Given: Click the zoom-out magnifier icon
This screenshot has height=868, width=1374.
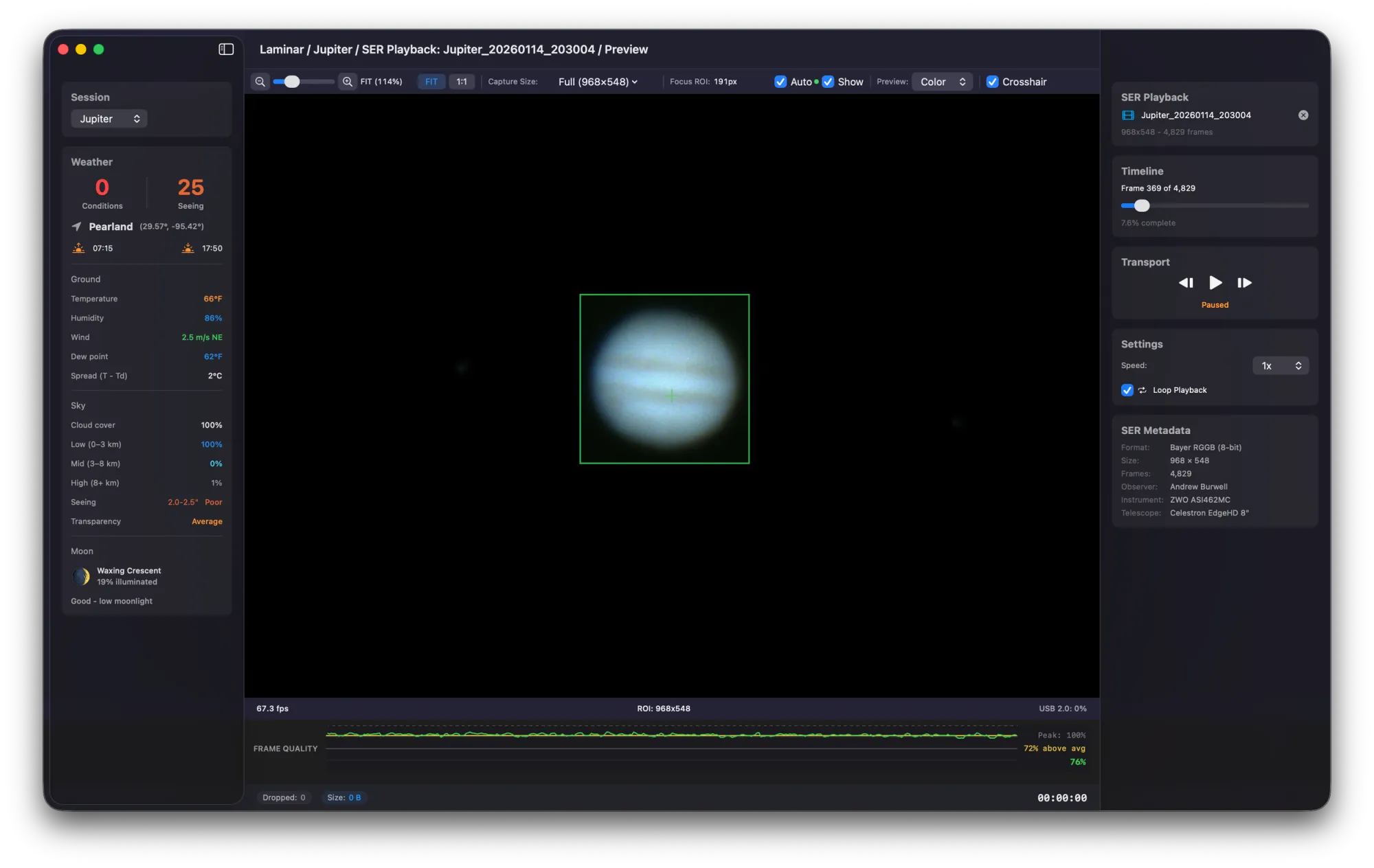Looking at the screenshot, I should (x=260, y=81).
